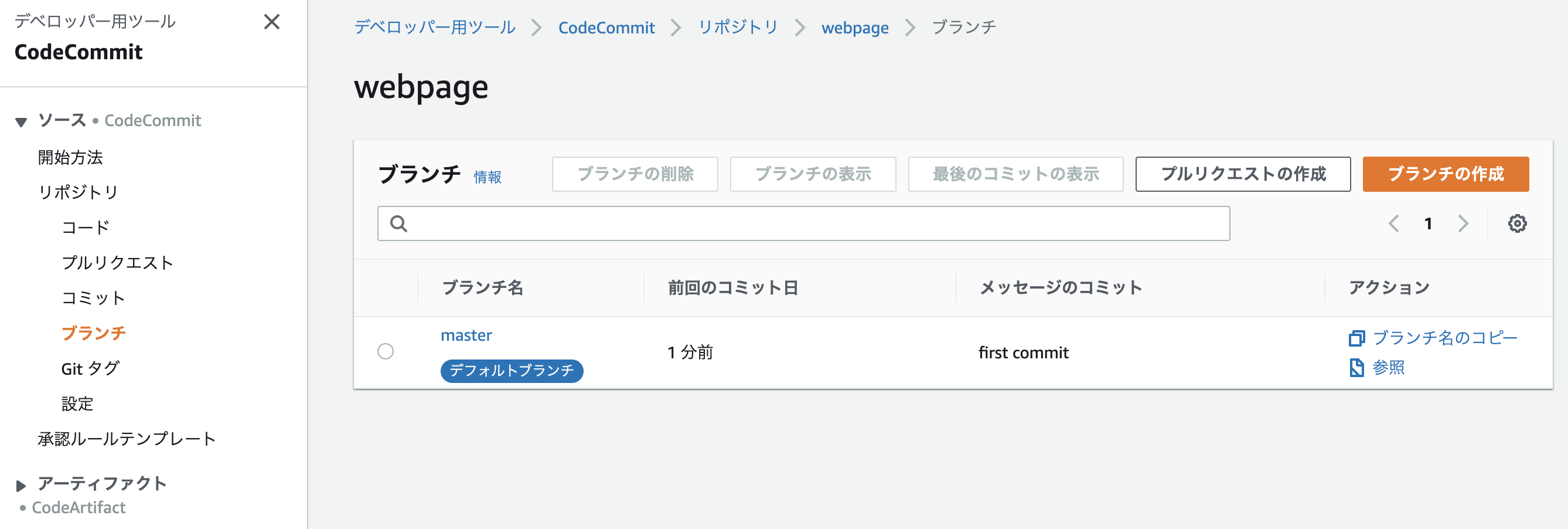Click the デフォルトブランチ badge
Image resolution: width=1568 pixels, height=529 pixels.
512,371
